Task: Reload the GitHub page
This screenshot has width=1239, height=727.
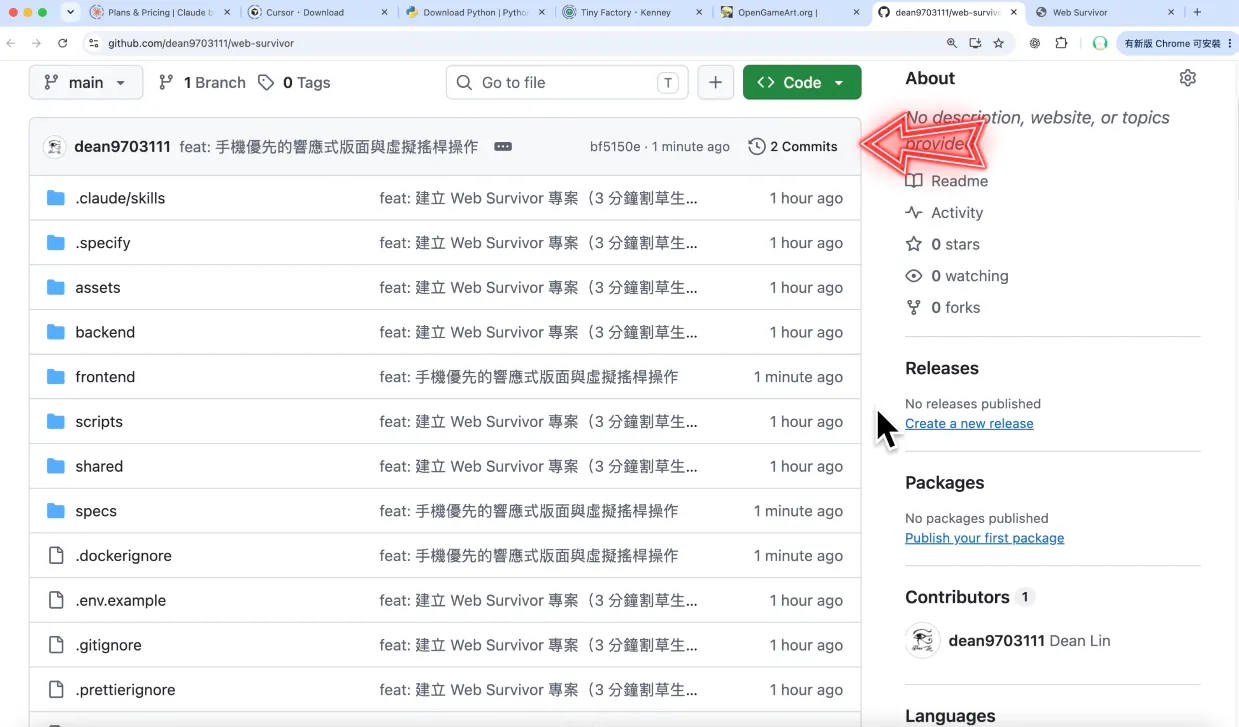Action: pos(63,44)
